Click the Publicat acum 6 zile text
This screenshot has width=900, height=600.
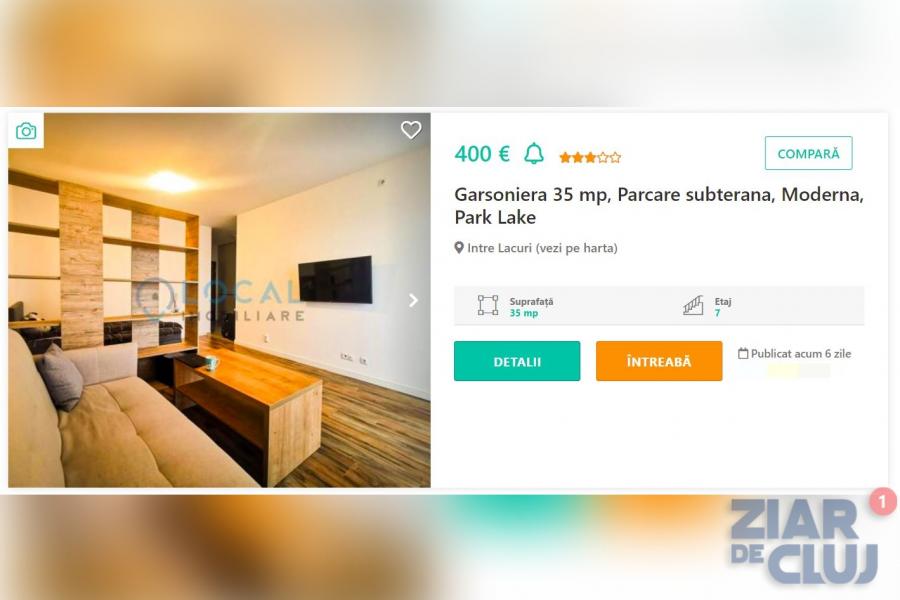(801, 354)
